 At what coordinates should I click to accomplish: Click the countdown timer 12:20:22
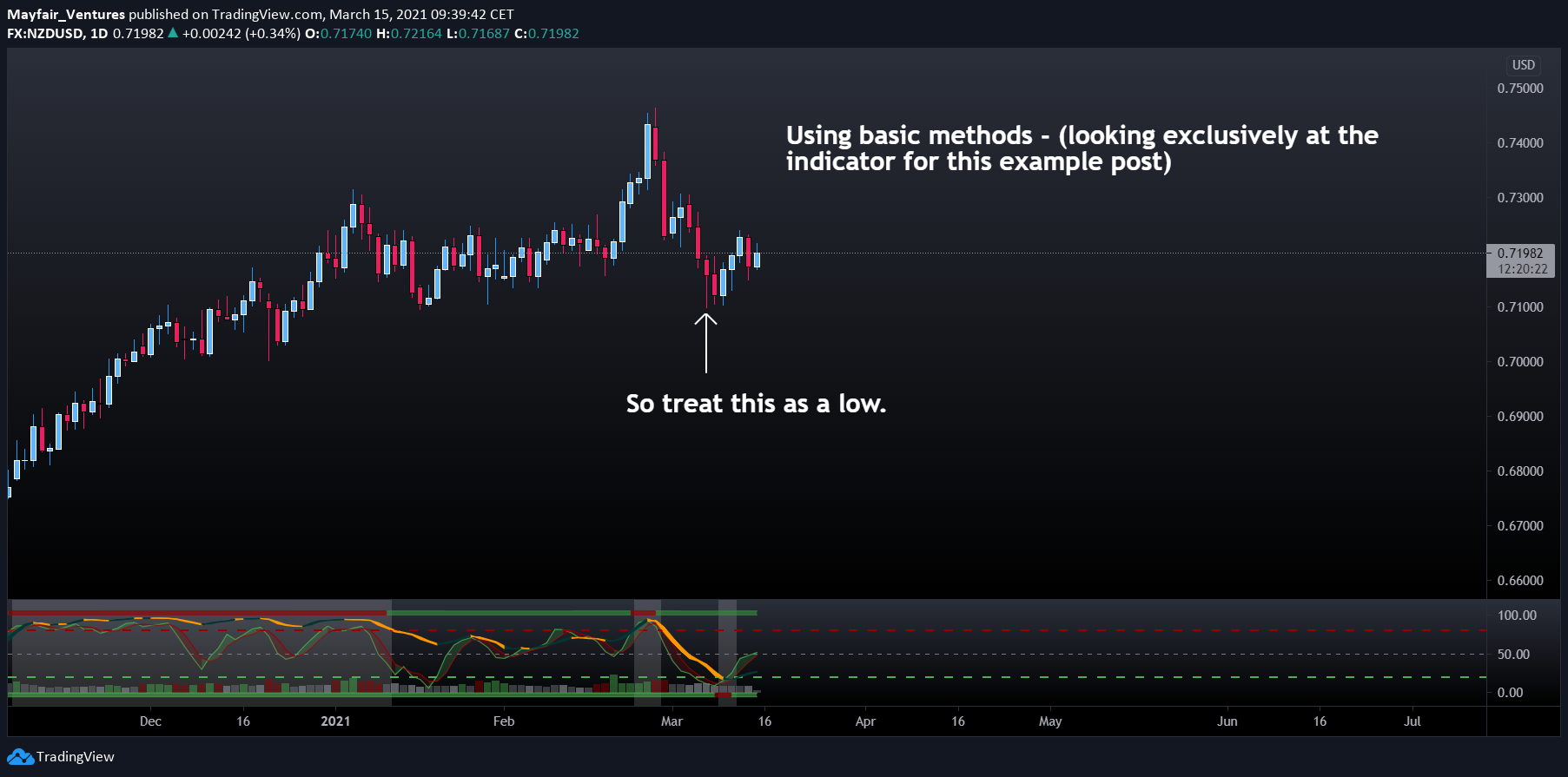[x=1522, y=269]
